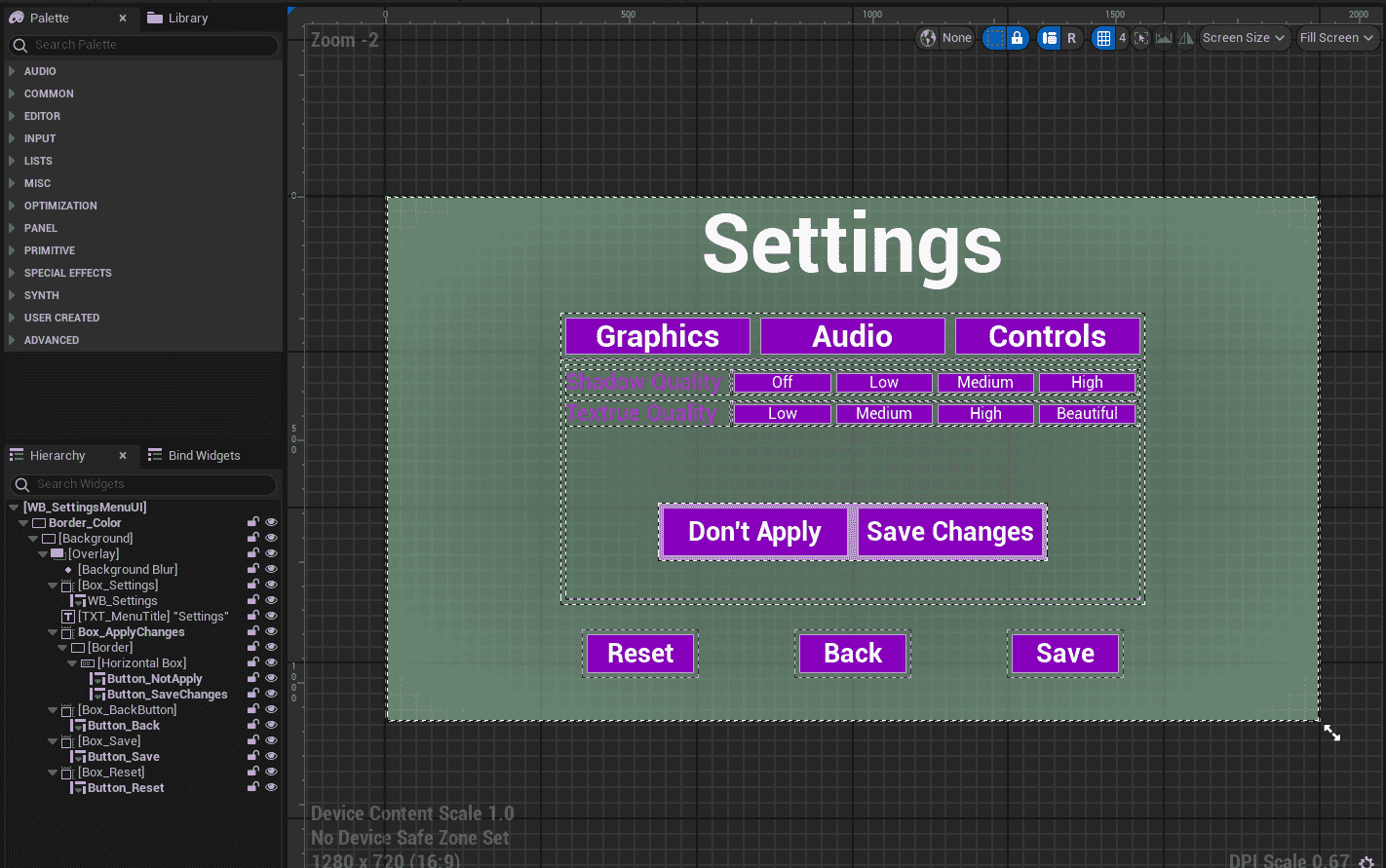The height and width of the screenshot is (868, 1386).
Task: Toggle visibility eye of Button_Back
Action: tap(272, 726)
